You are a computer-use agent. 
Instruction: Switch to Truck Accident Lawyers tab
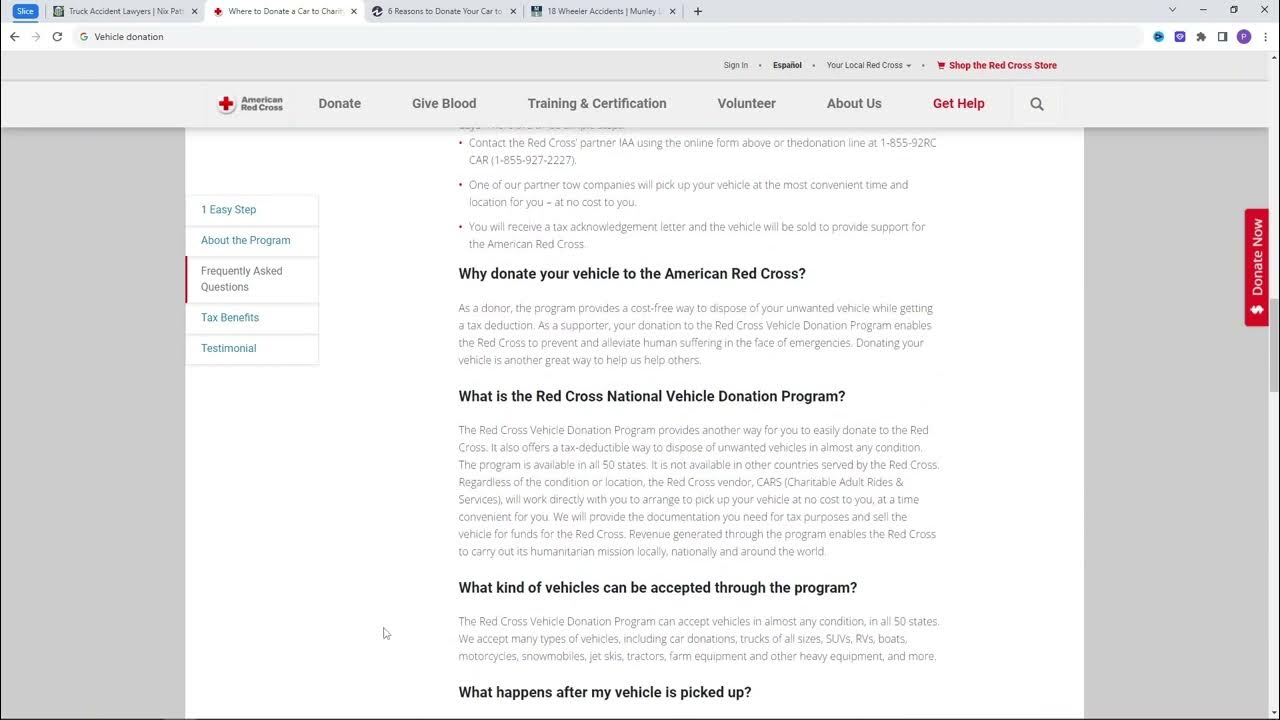click(124, 12)
